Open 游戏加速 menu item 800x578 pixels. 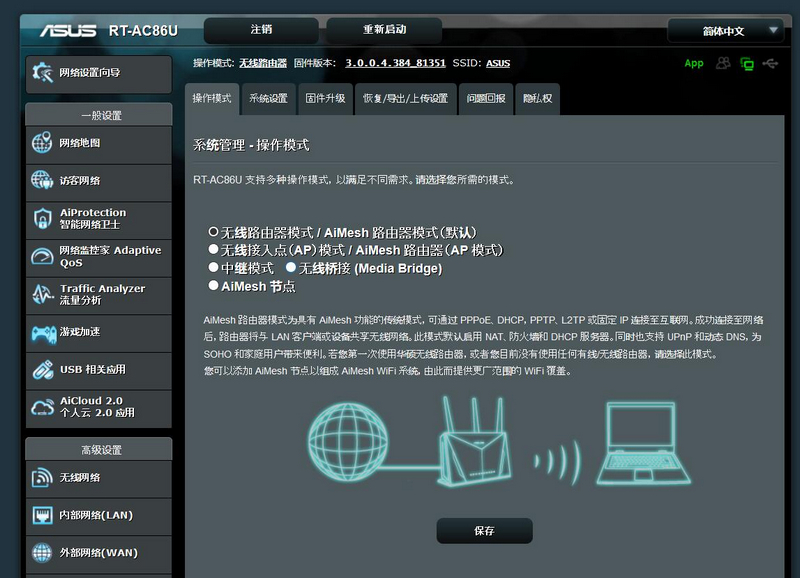[x=98, y=333]
